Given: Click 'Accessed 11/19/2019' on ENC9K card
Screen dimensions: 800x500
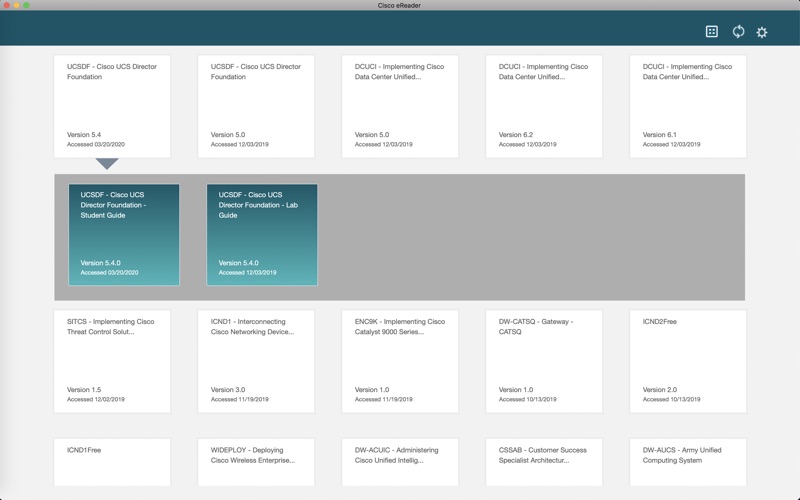Looking at the screenshot, I should tap(384, 399).
